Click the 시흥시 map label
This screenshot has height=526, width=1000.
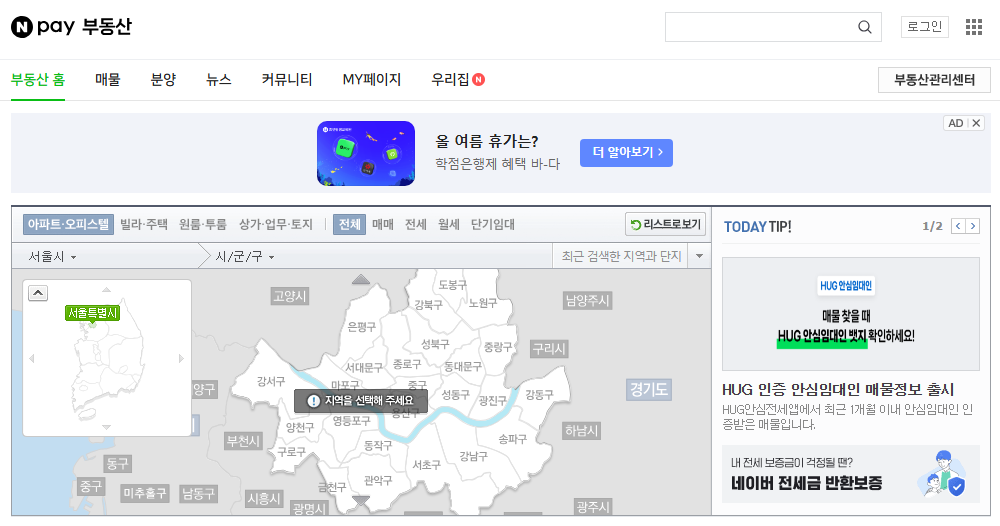264,499
